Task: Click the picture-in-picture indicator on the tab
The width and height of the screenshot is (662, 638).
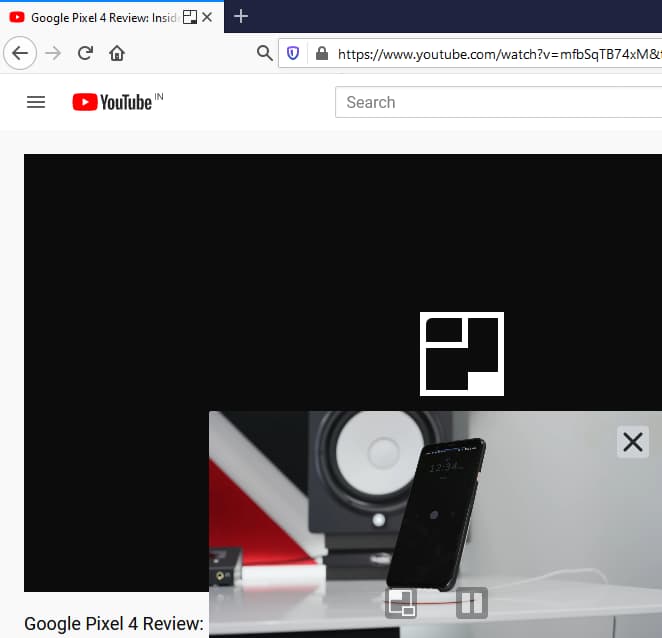Action: [x=189, y=17]
